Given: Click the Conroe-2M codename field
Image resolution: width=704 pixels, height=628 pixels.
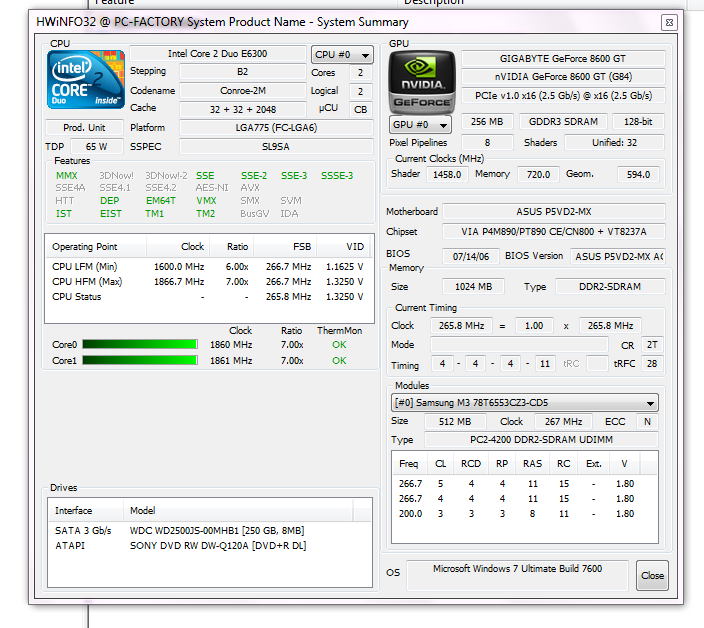Looking at the screenshot, I should [x=243, y=91].
